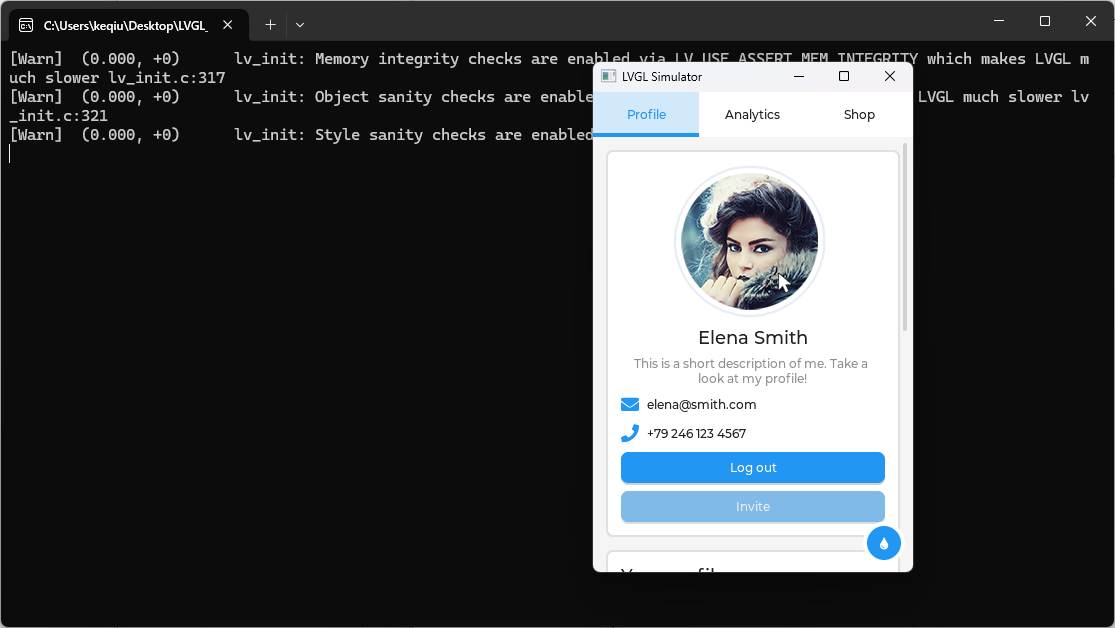
Task: Select the Shop tab
Action: (x=859, y=114)
